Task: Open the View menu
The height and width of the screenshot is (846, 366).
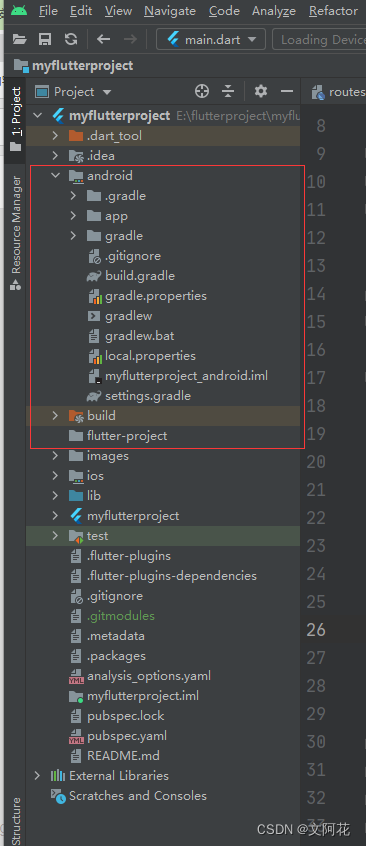Action: click(x=118, y=11)
